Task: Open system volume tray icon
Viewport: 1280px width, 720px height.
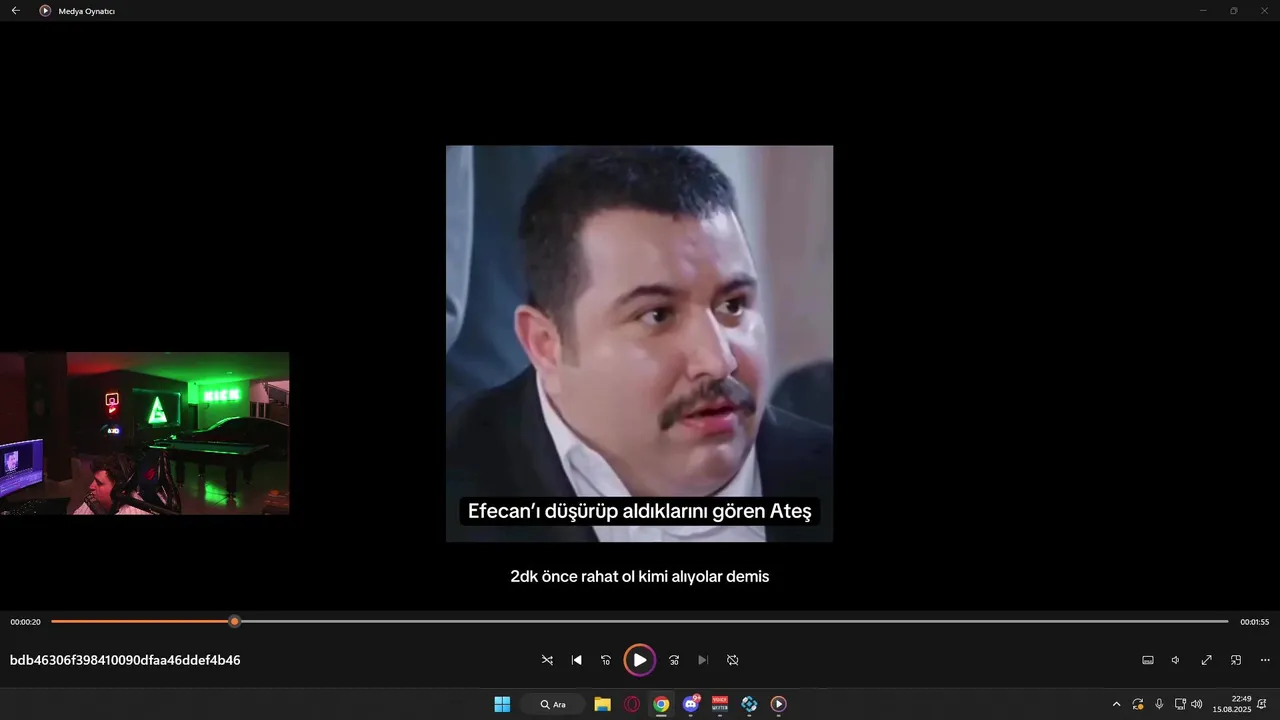Action: [1197, 704]
